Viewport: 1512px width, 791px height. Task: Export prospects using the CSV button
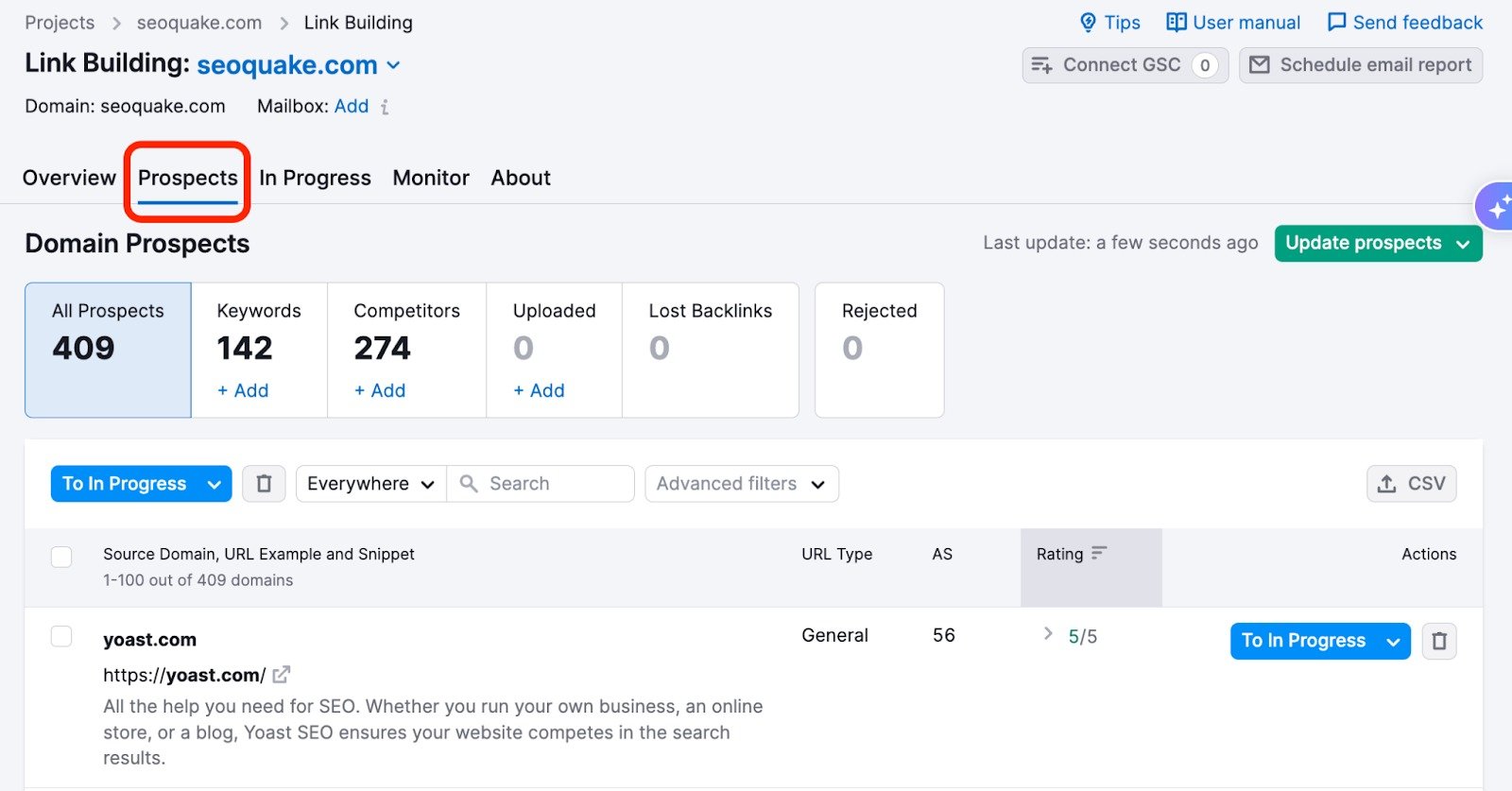click(1411, 484)
